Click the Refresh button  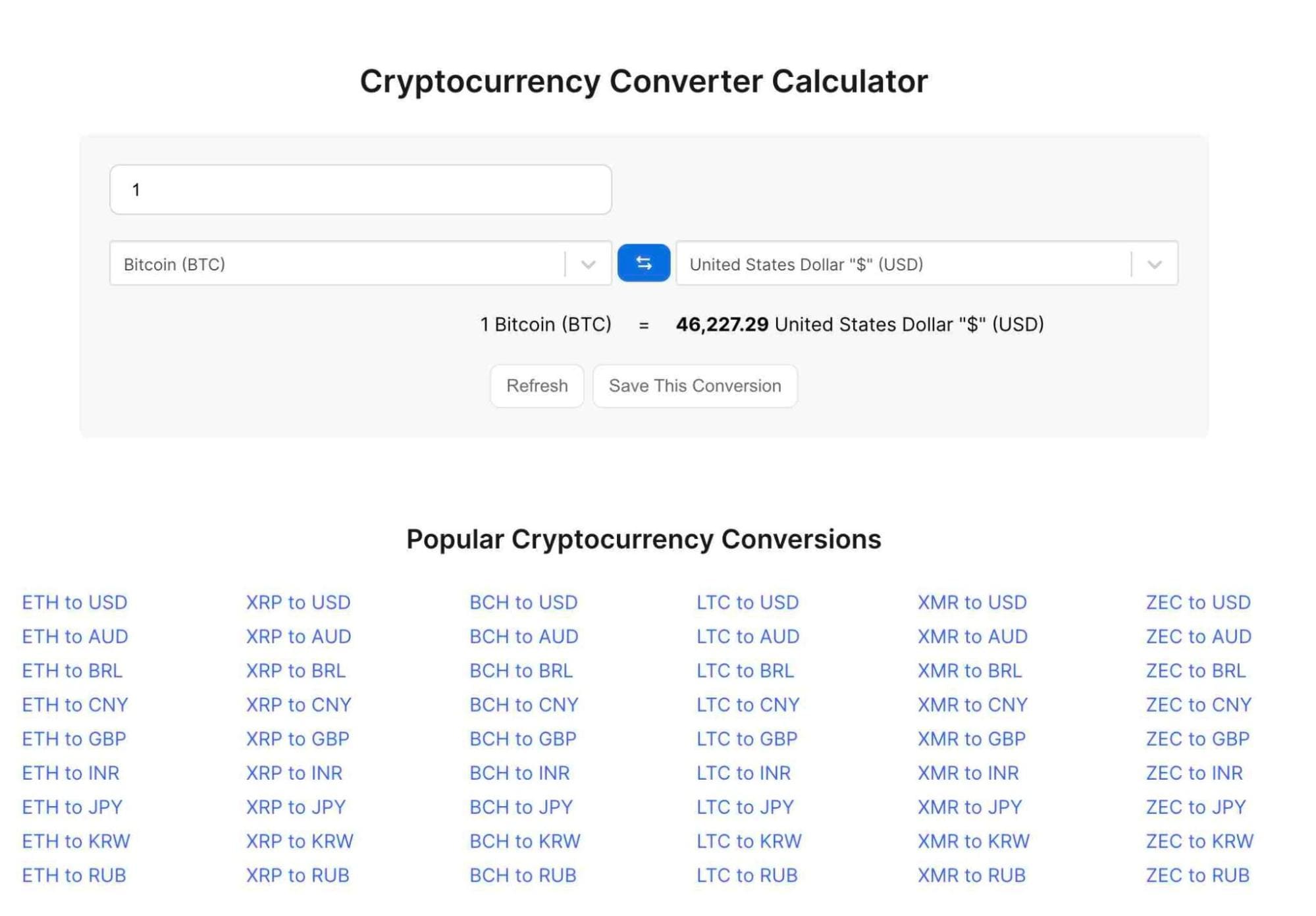(537, 385)
